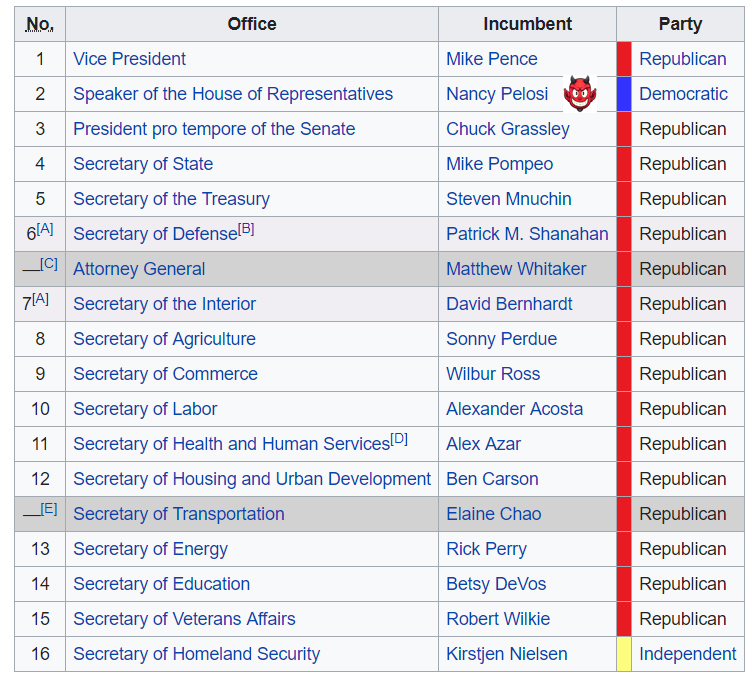
Task: Open the Kirstjen Nielsen link
Action: [507, 654]
